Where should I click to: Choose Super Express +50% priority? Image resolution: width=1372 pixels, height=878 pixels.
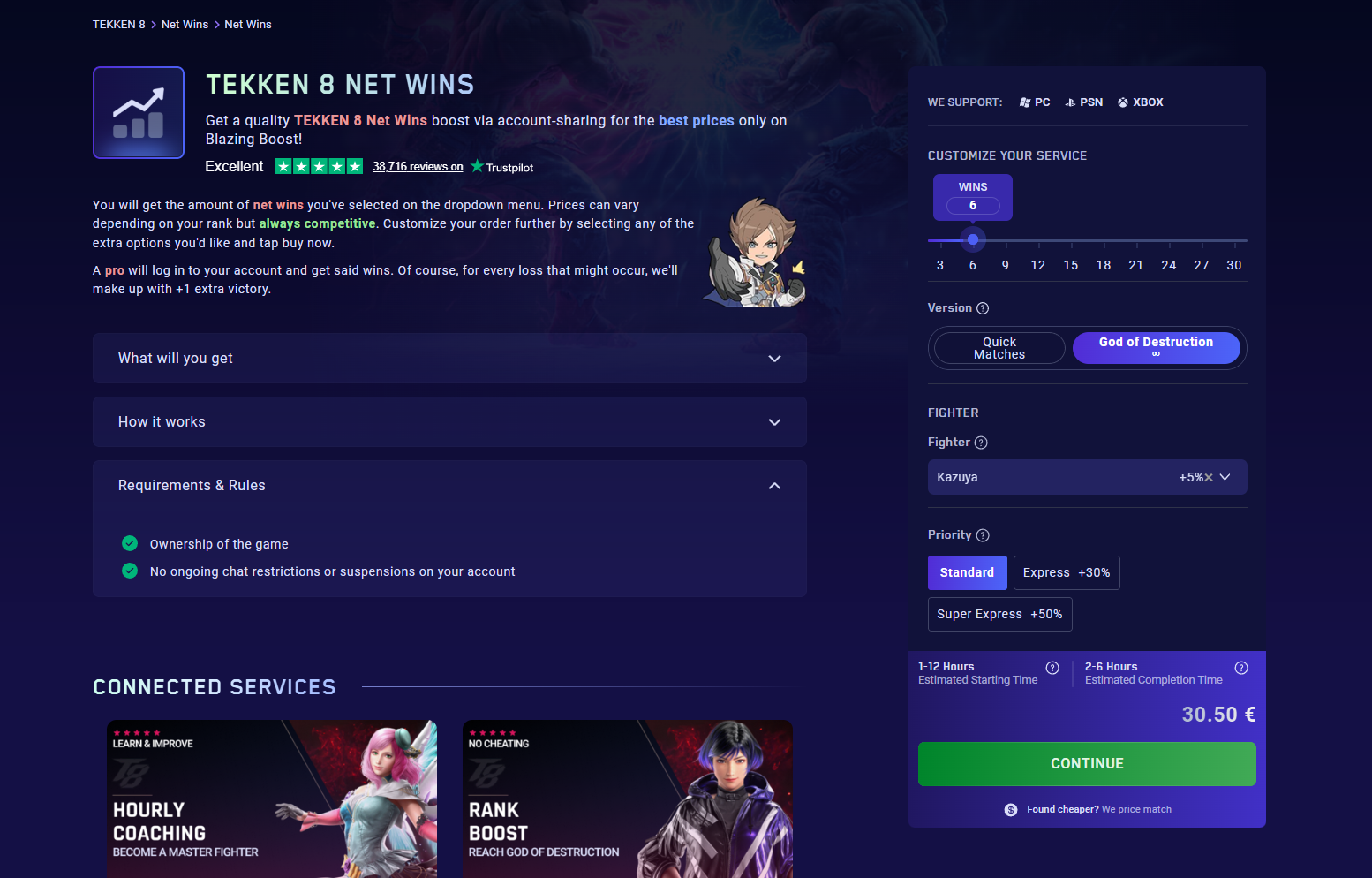[x=999, y=614]
